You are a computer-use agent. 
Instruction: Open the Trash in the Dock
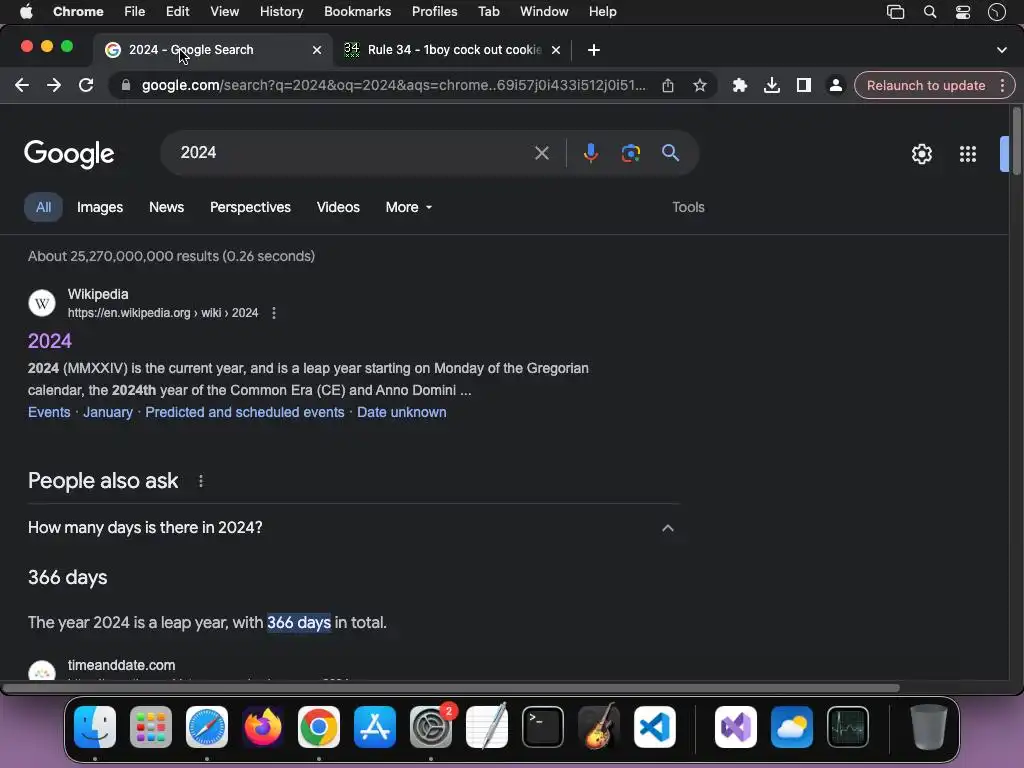click(929, 727)
